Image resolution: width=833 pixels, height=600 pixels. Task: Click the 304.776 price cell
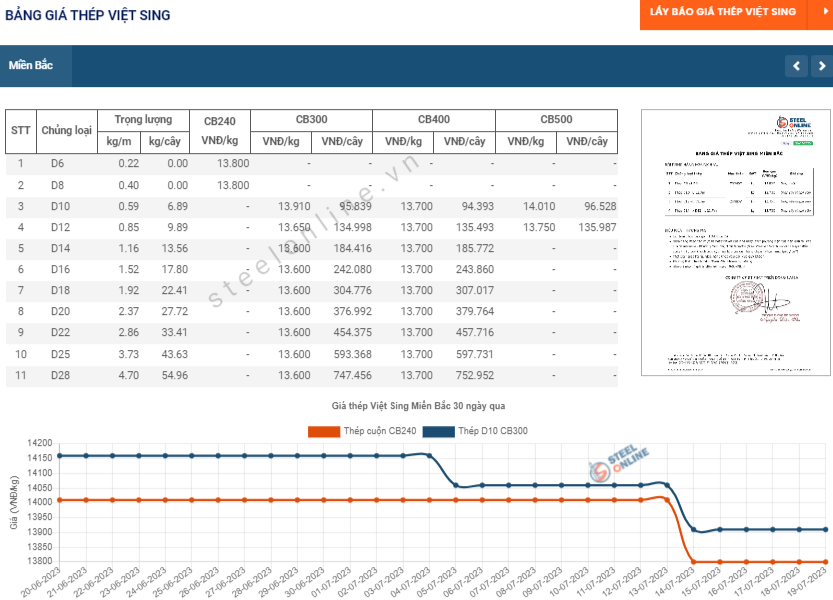(x=353, y=291)
